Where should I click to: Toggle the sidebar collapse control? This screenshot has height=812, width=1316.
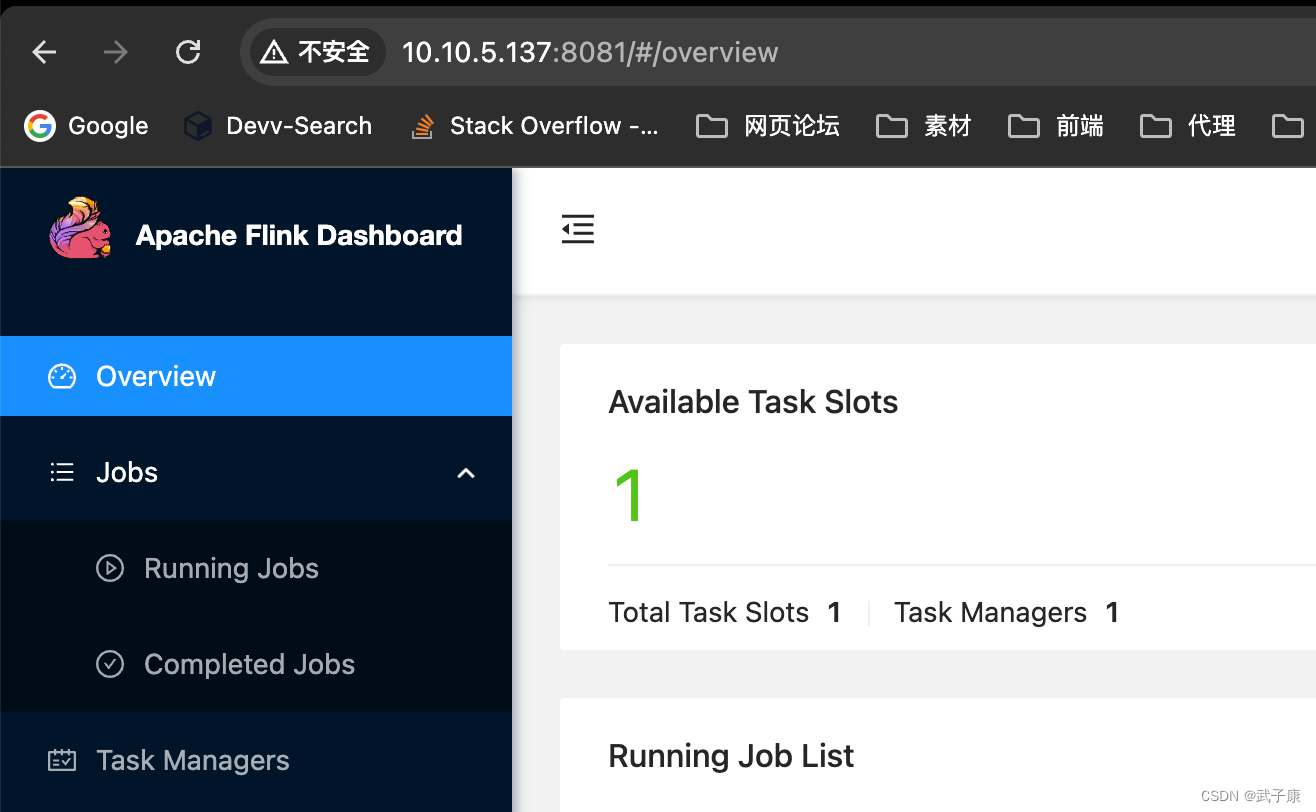[578, 229]
